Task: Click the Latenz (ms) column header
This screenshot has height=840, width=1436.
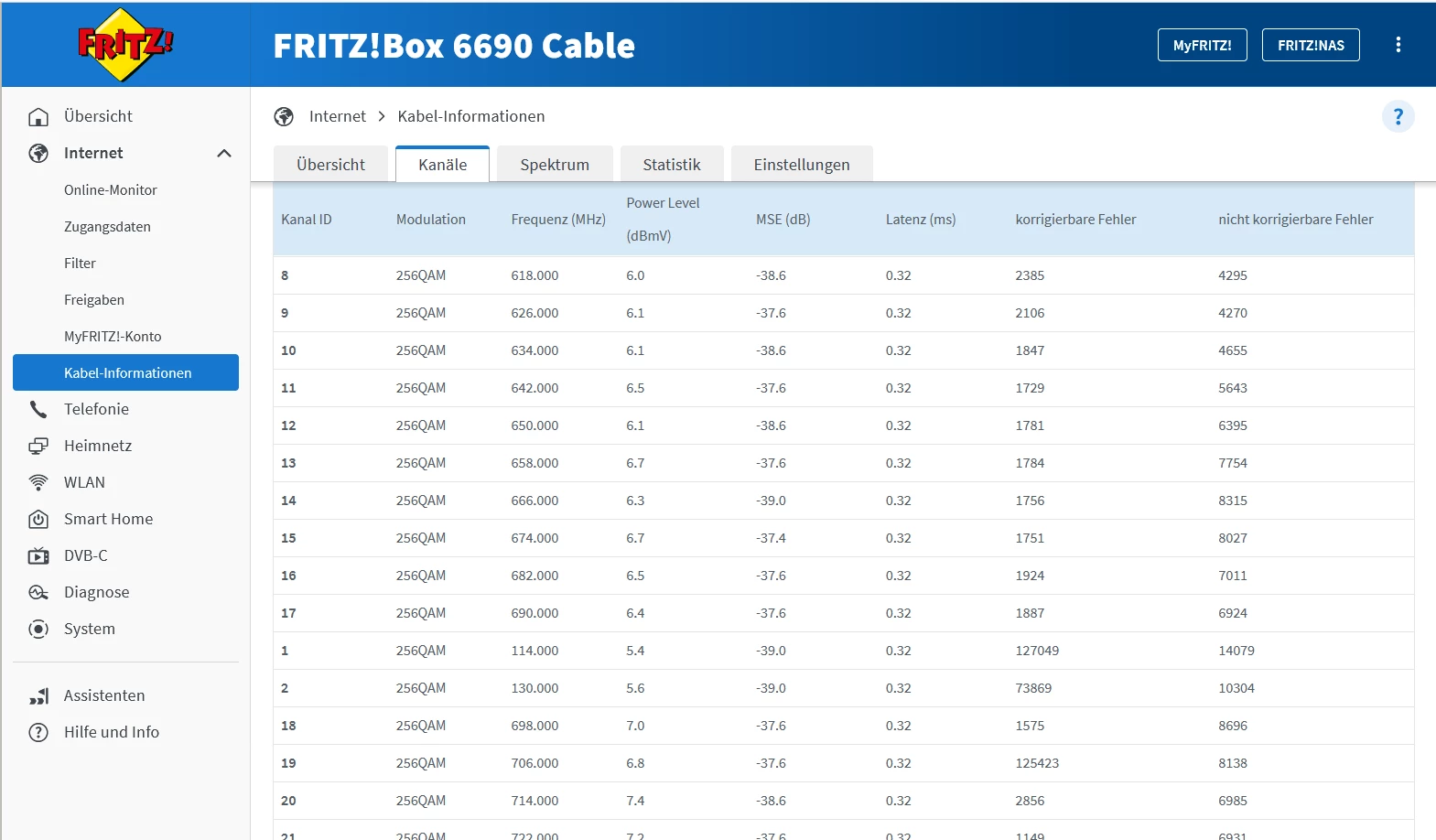Action: pyautogui.click(x=921, y=220)
